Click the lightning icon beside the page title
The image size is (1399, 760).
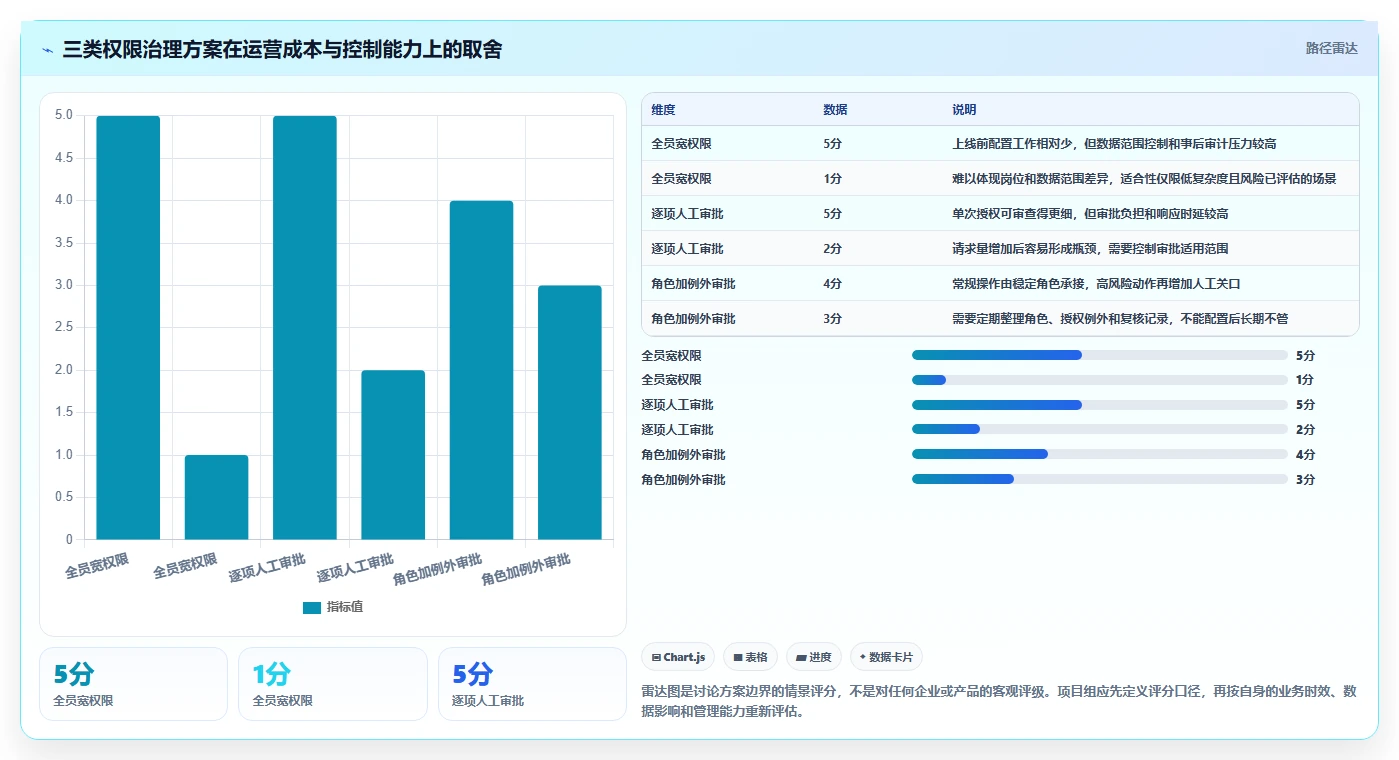click(x=47, y=50)
